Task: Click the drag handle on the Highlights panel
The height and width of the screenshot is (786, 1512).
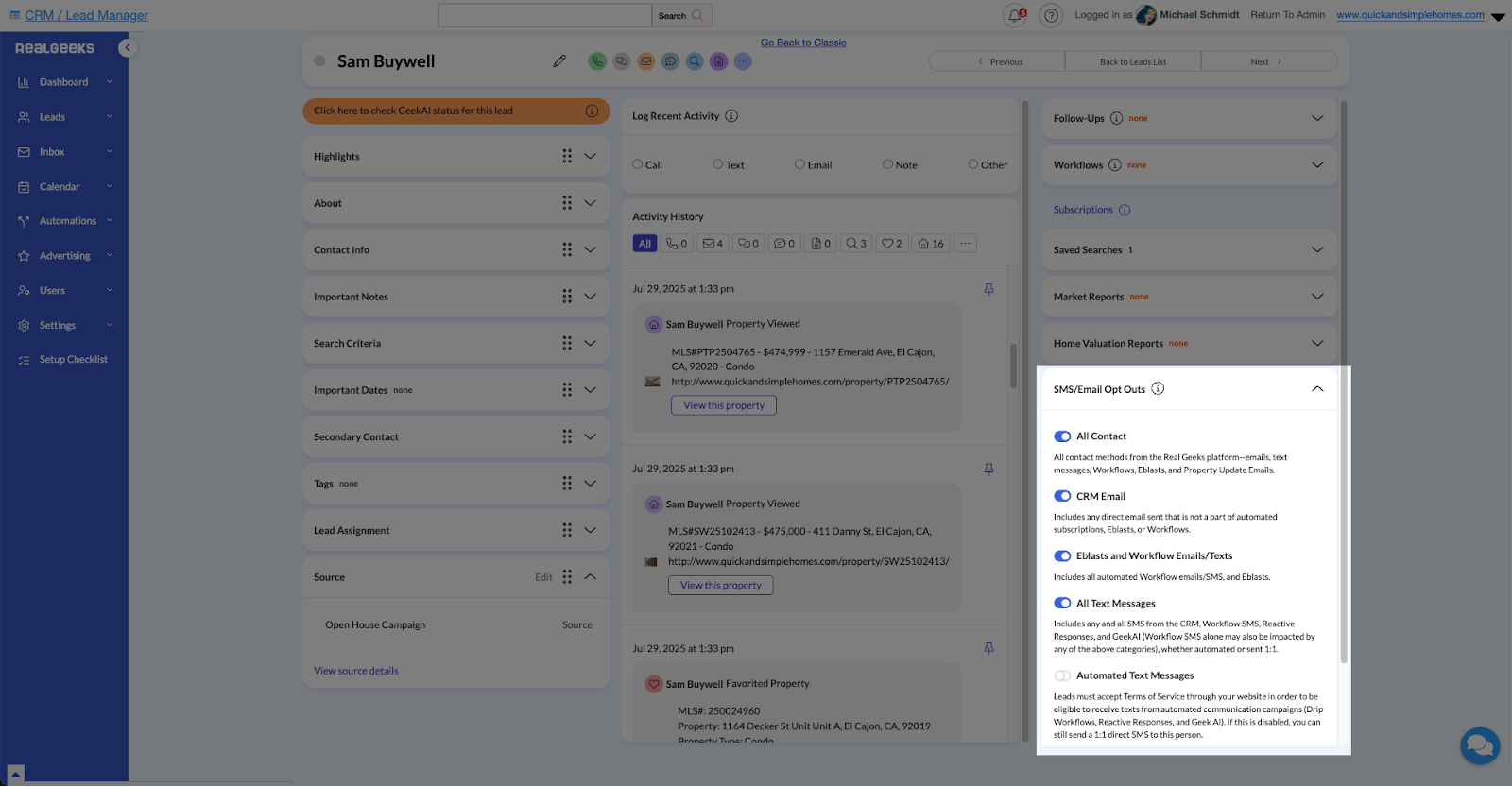Action: click(567, 156)
